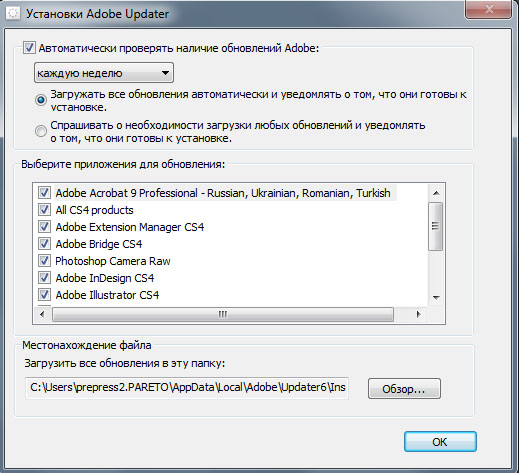Viewport: 519px width, 473px height.
Task: Click the vertical scrollbar up arrow
Action: tap(436, 193)
